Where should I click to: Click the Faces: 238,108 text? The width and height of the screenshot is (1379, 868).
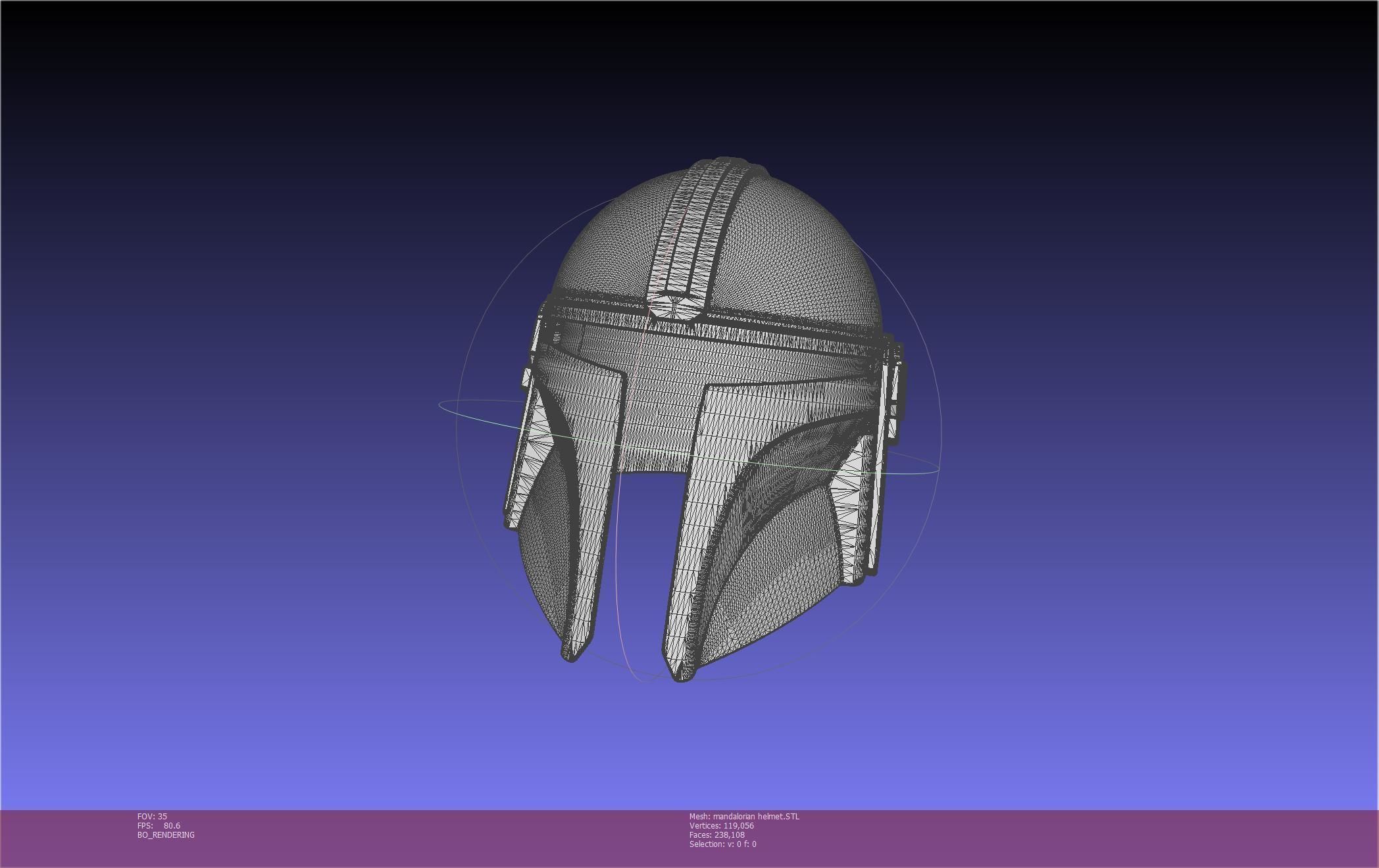click(x=716, y=834)
